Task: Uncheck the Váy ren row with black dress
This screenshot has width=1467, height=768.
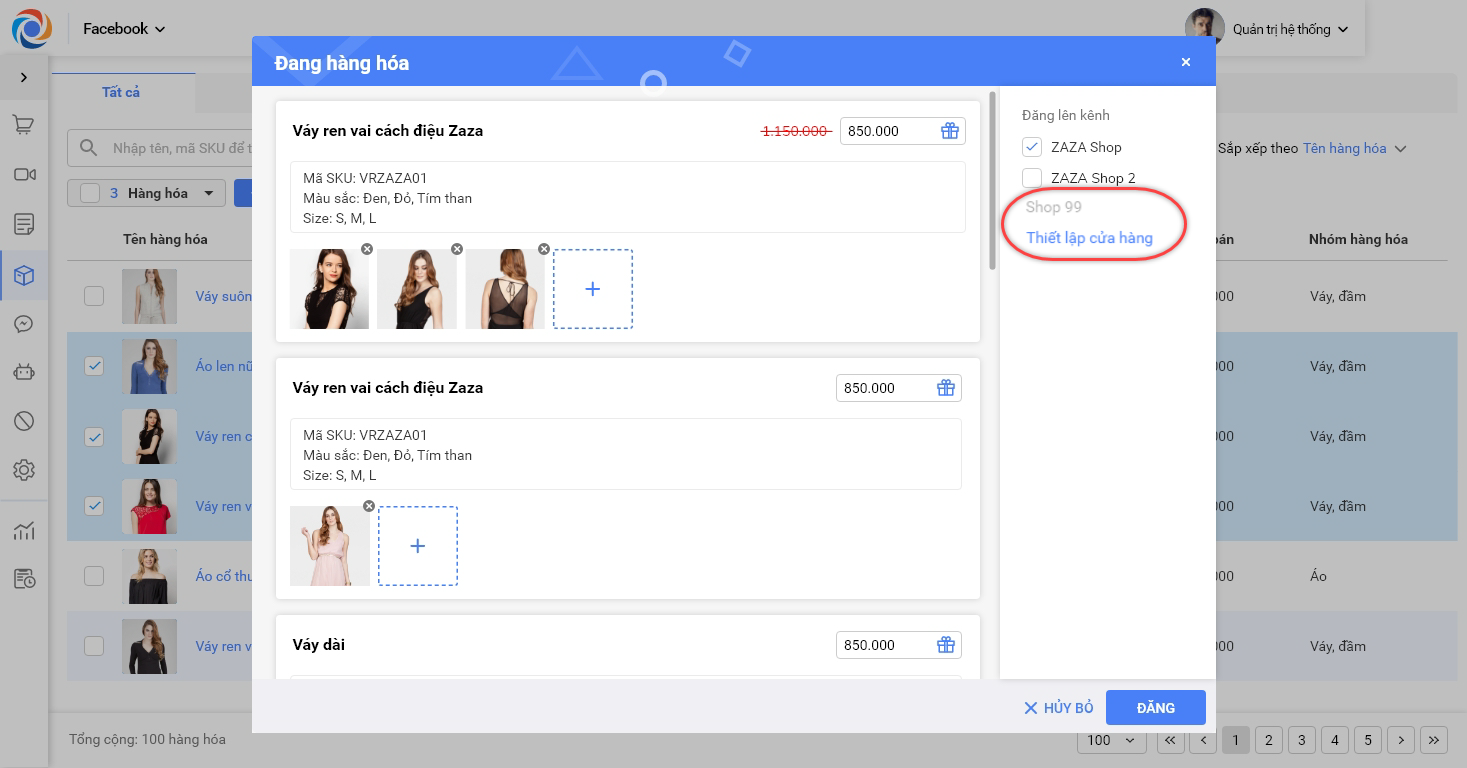Action: point(94,436)
